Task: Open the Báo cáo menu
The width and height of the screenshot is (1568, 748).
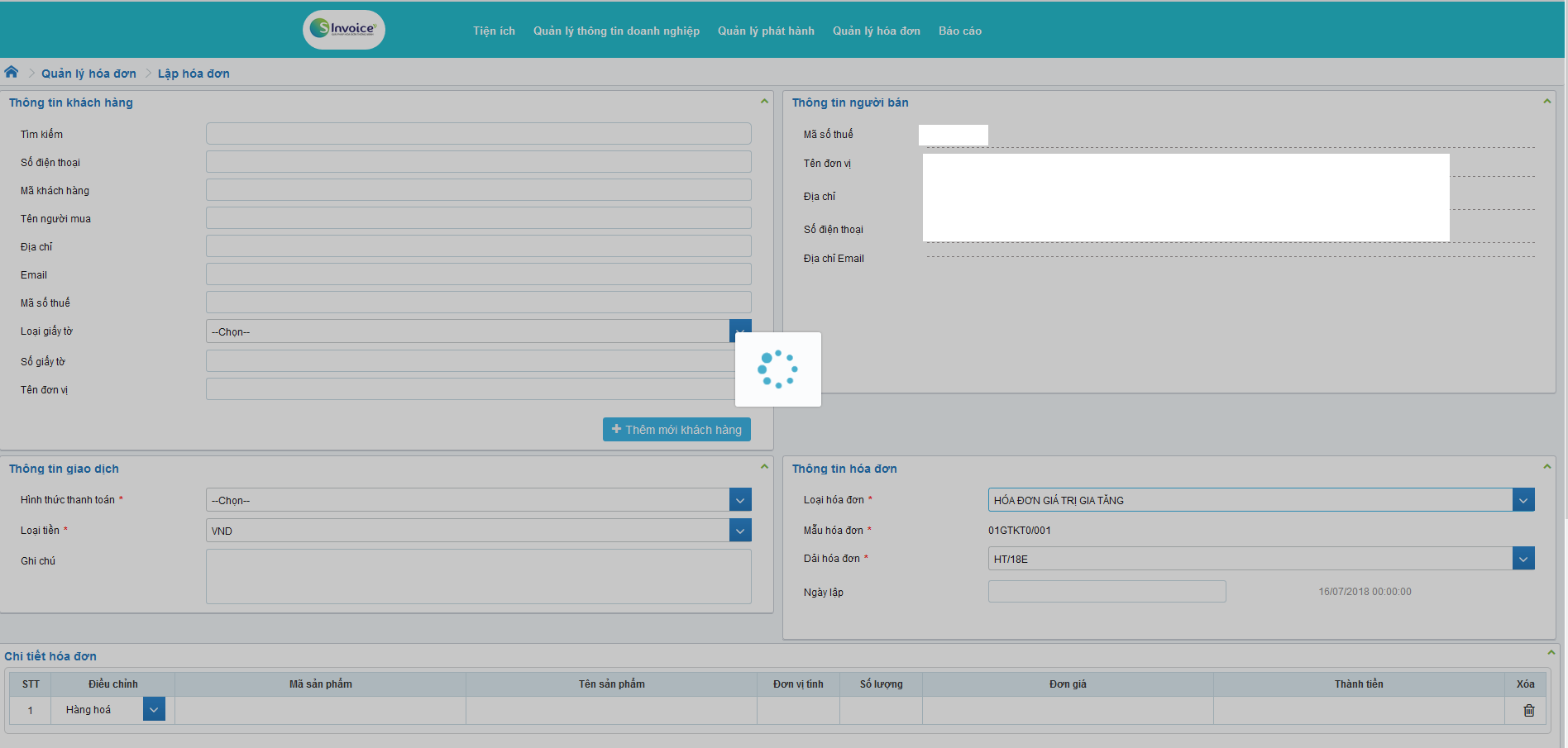Action: pos(959,31)
